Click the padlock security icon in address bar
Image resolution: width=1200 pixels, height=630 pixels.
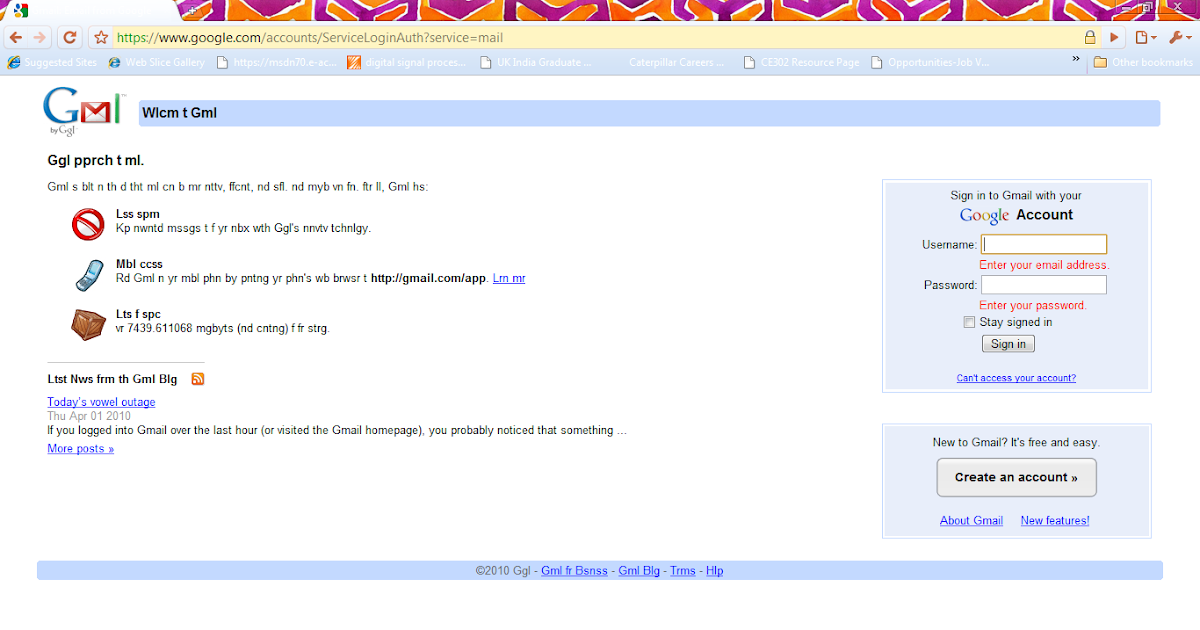tap(1090, 38)
